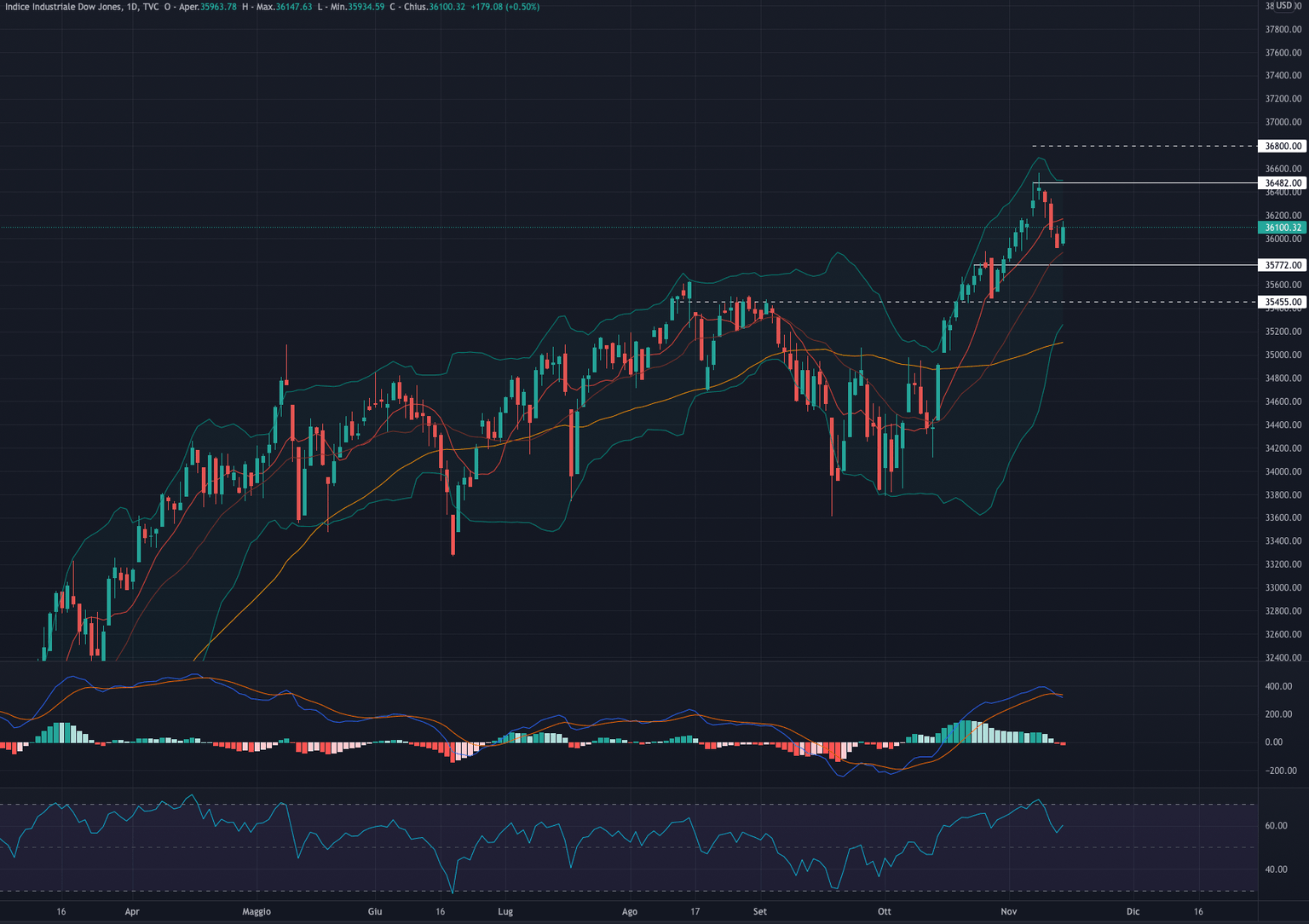
Task: Select the 35772.00 support line
Action: (x=1150, y=265)
